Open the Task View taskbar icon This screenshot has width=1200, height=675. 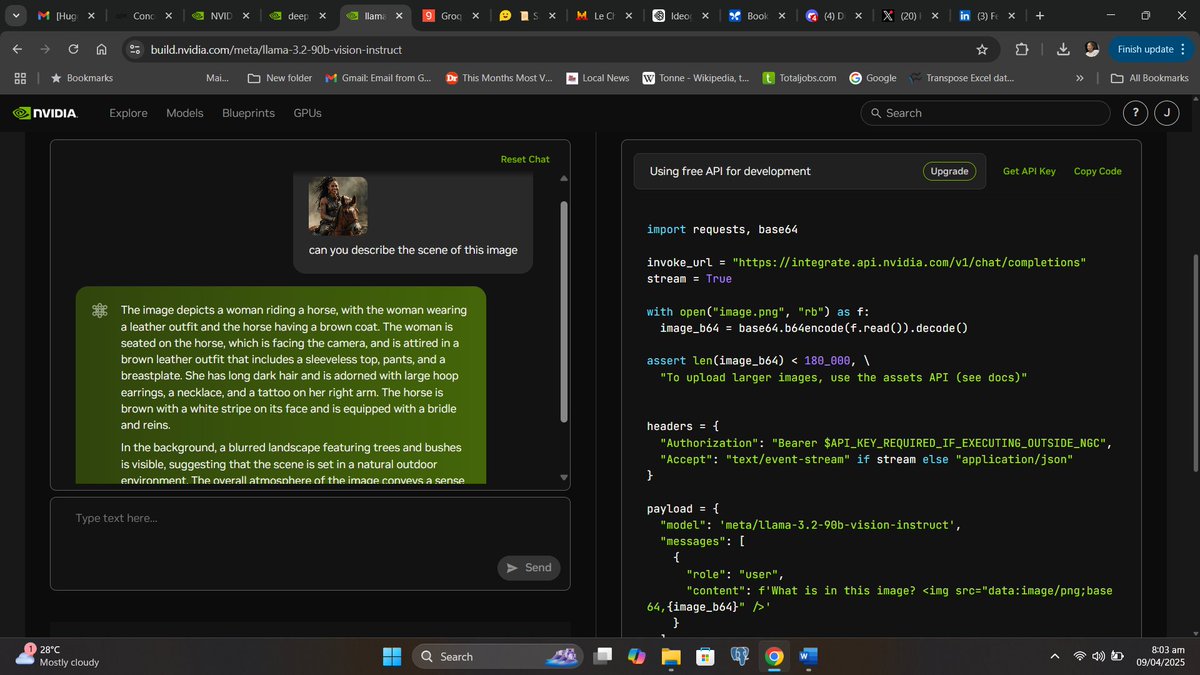click(x=603, y=656)
